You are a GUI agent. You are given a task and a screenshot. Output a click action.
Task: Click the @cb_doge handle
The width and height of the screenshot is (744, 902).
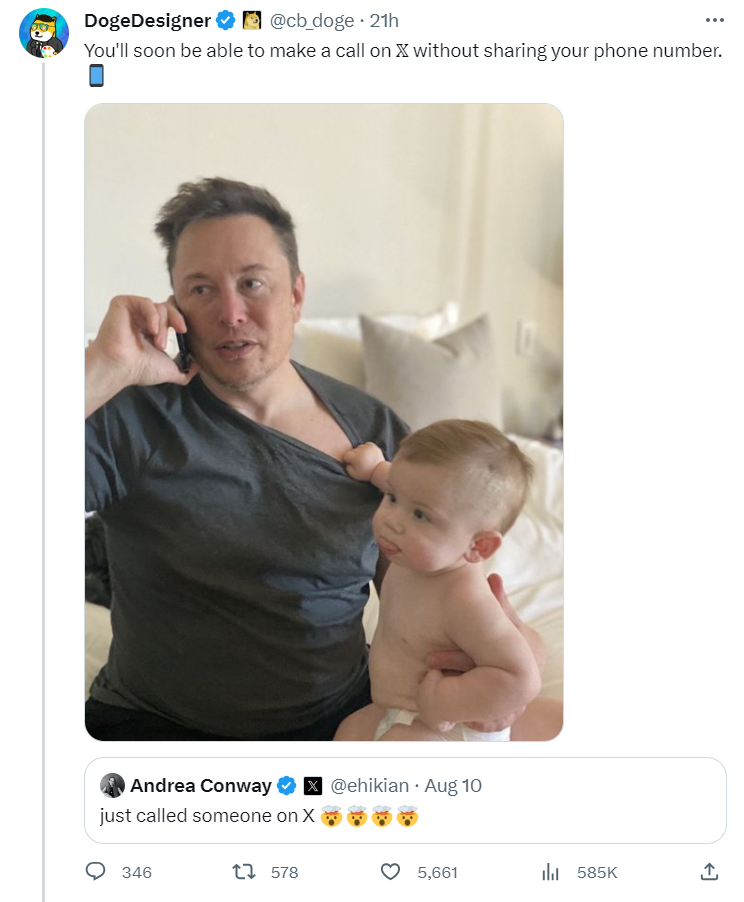[312, 21]
